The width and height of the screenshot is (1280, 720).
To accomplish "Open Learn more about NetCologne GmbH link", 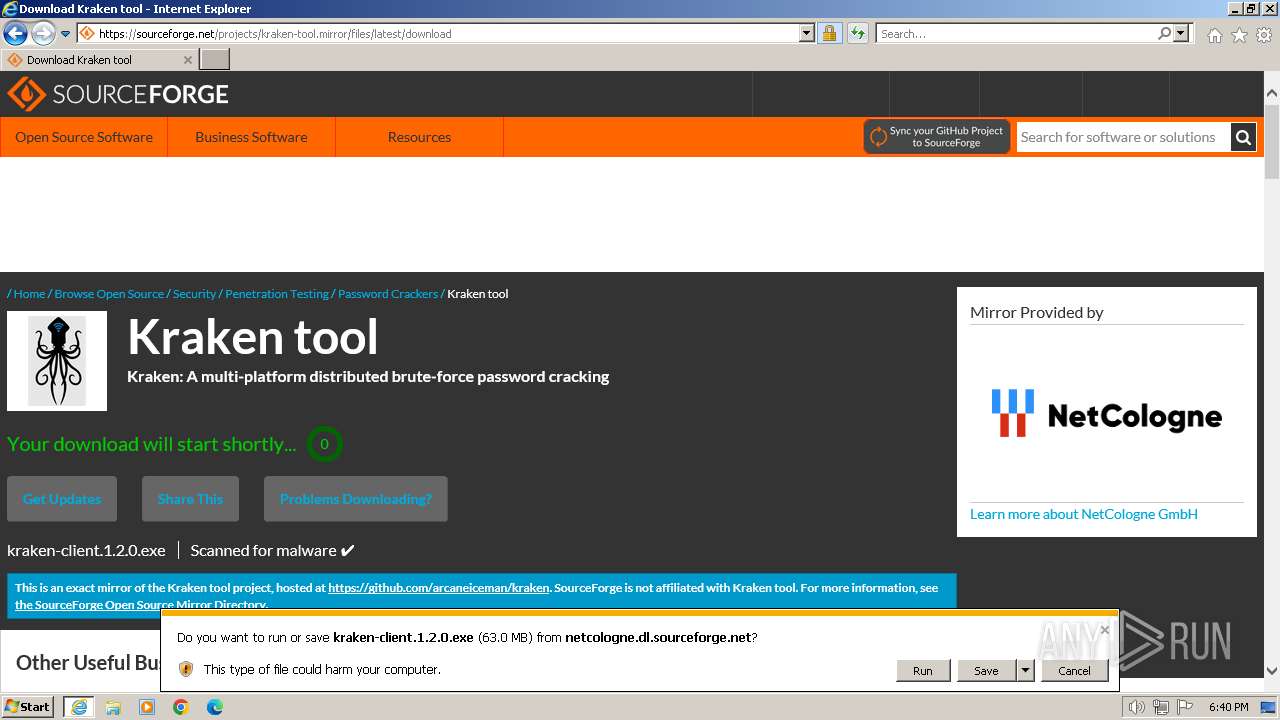I will pyautogui.click(x=1084, y=514).
